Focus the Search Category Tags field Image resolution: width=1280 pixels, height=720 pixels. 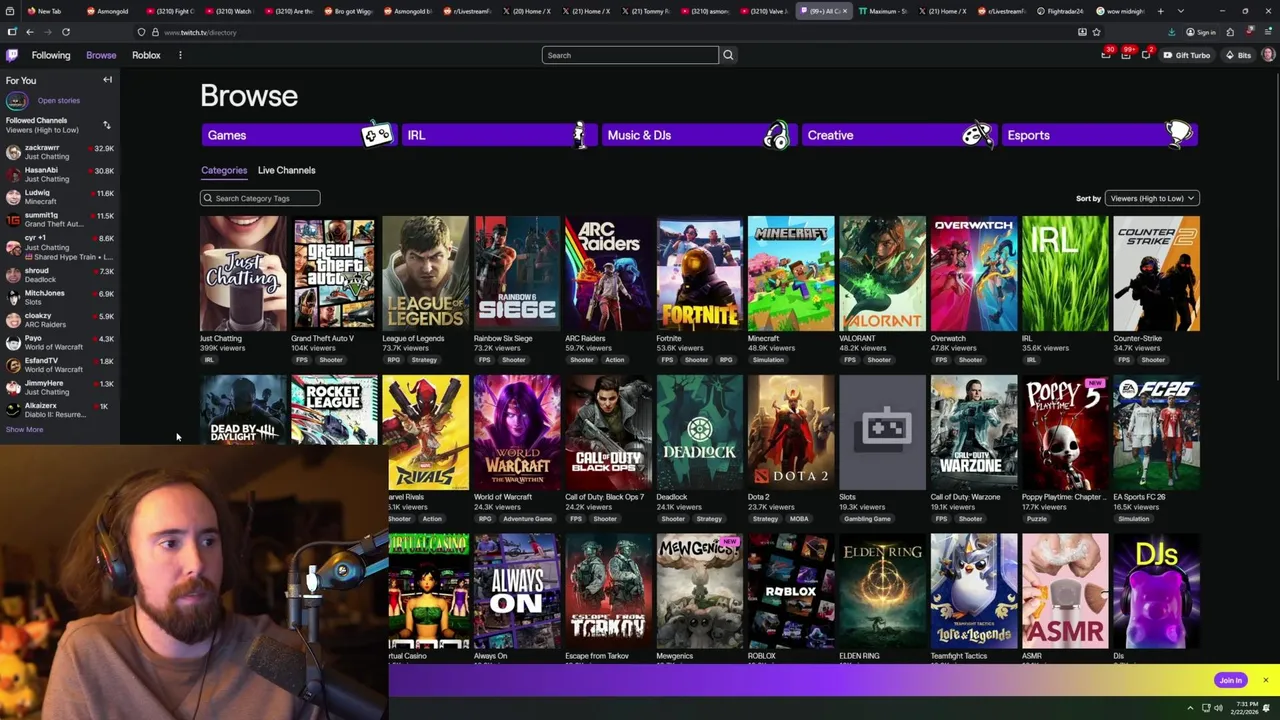click(260, 198)
